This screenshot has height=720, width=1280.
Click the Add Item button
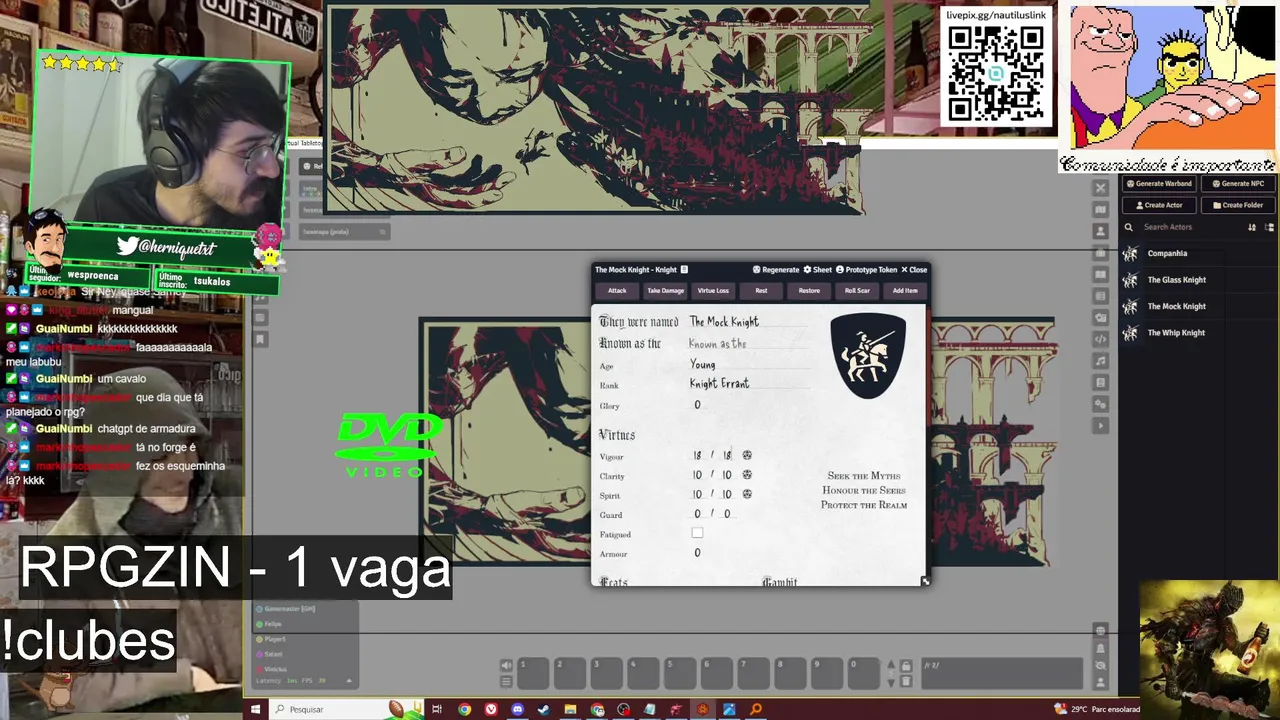(x=905, y=291)
